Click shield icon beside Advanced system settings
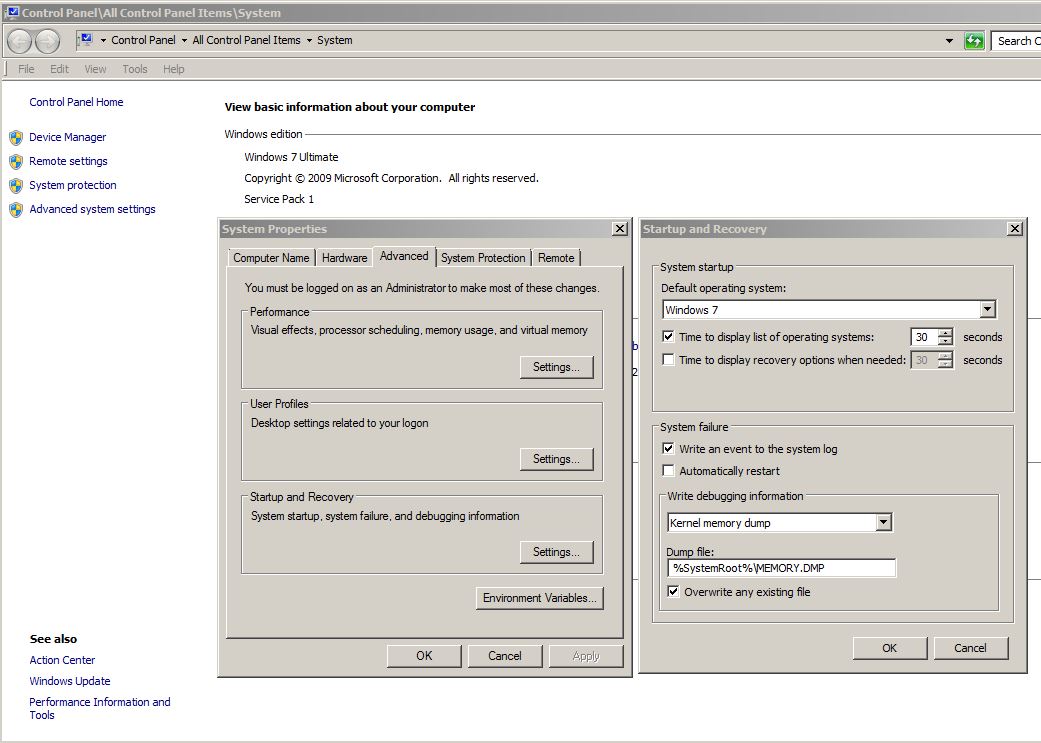Image resolution: width=1041 pixels, height=743 pixels. point(16,210)
